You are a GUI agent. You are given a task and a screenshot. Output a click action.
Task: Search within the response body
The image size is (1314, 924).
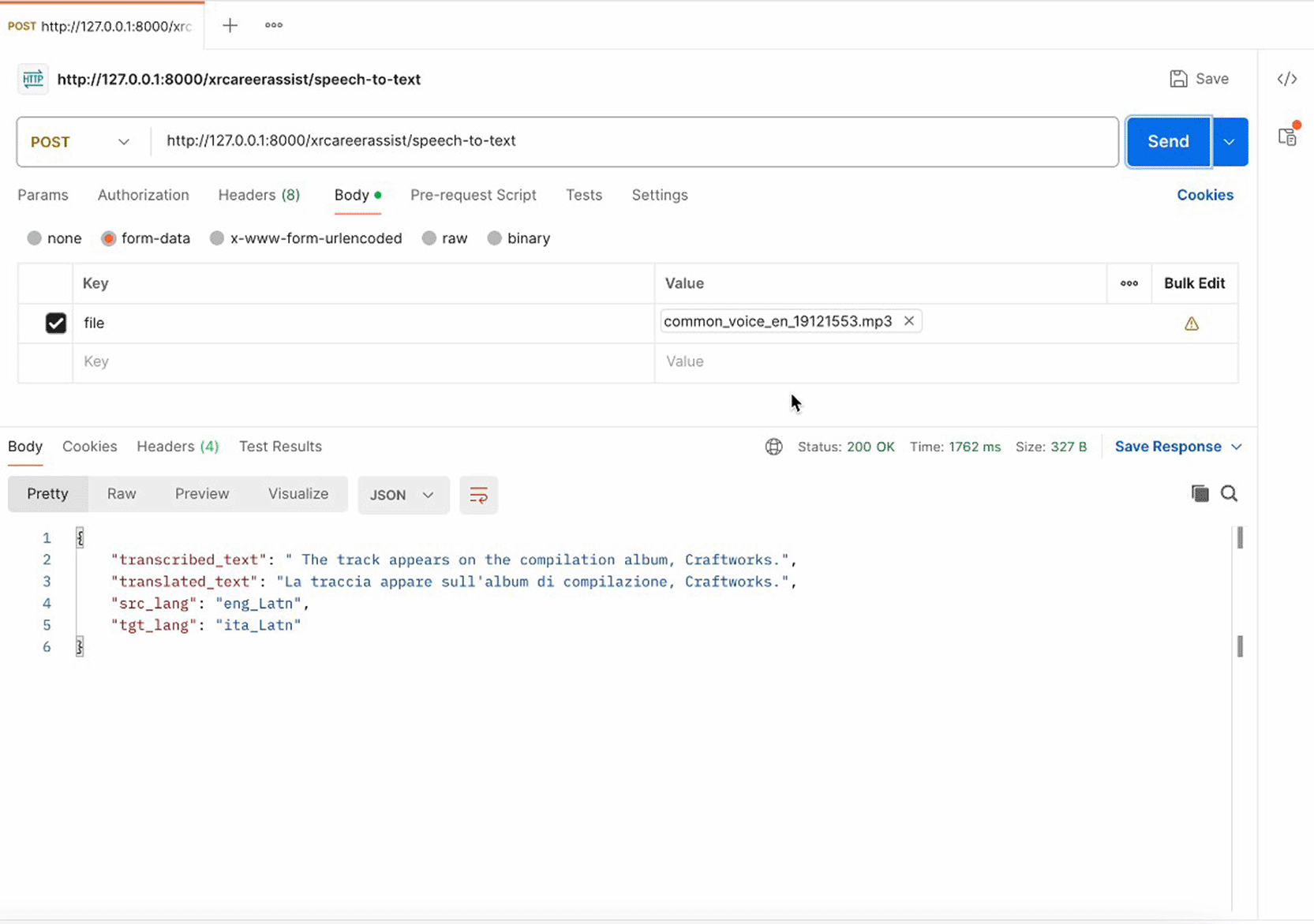coord(1229,494)
